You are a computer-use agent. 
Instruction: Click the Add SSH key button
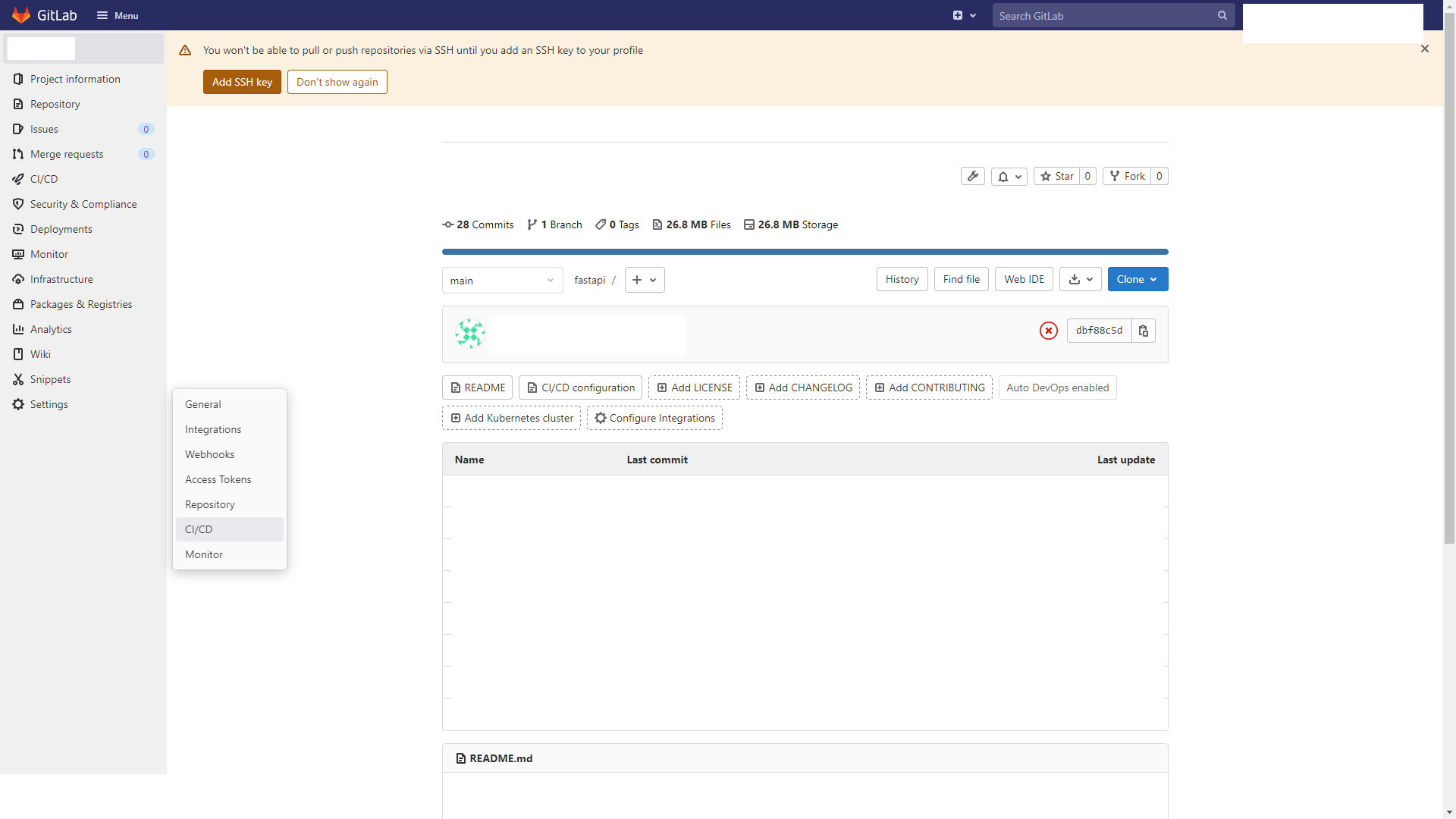242,82
